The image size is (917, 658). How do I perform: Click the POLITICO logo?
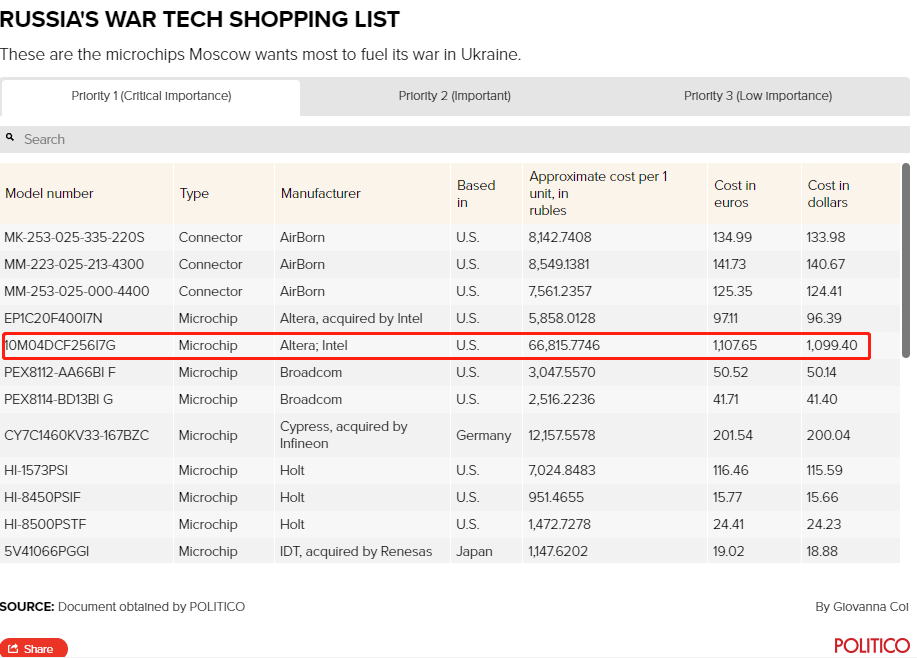point(872,646)
